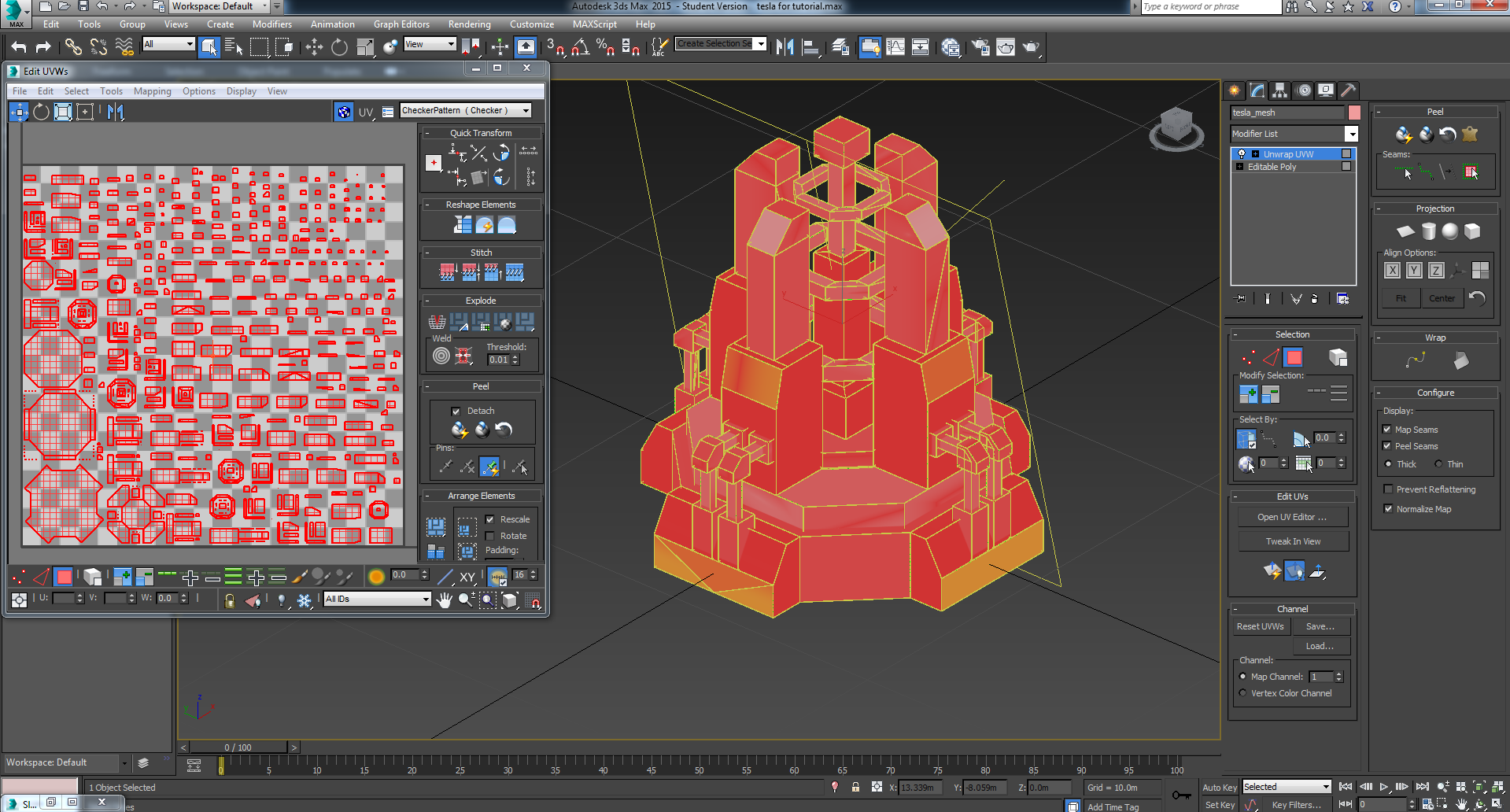Select Vertex Color Channel radio button
Viewport: 1510px width, 812px height.
point(1243,693)
